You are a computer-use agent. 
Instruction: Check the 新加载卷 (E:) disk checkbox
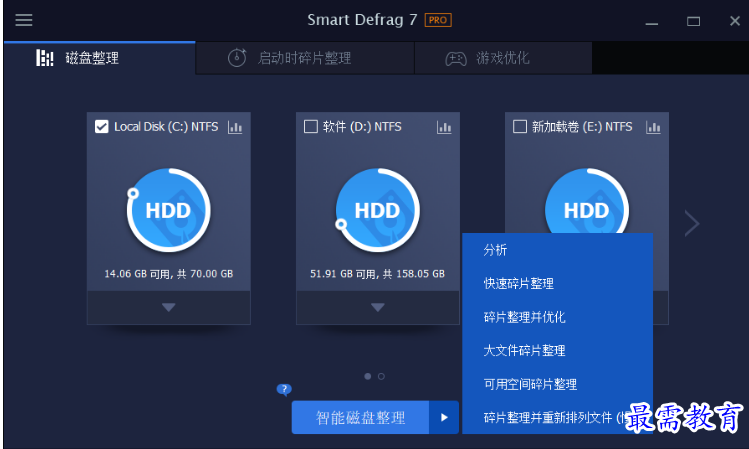(x=520, y=127)
